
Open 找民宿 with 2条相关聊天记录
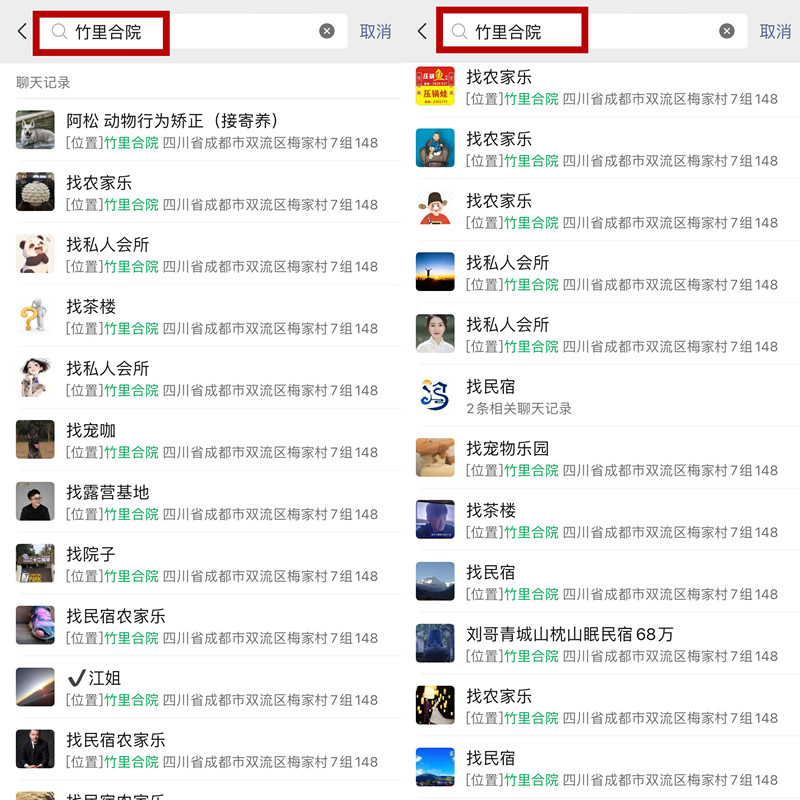coord(608,396)
